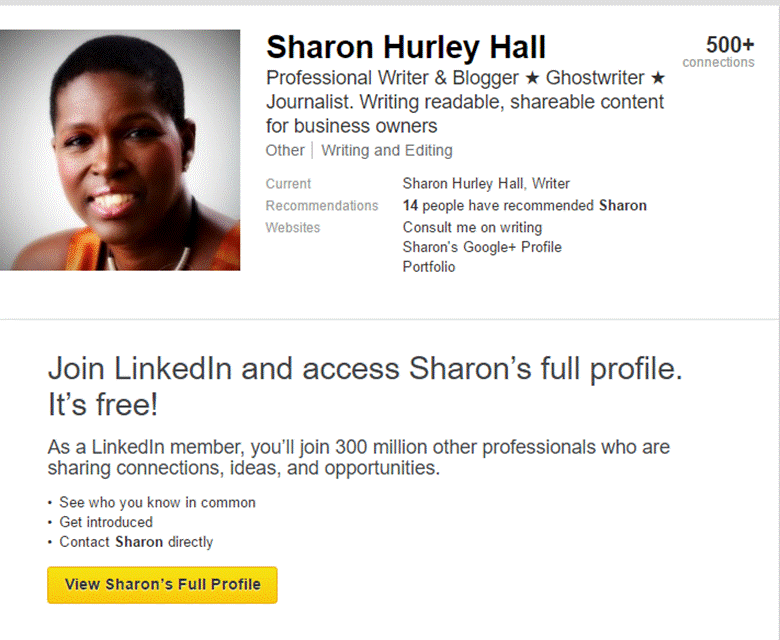780x640 pixels.
Task: Click the 'Websites' row label
Action: coord(293,228)
